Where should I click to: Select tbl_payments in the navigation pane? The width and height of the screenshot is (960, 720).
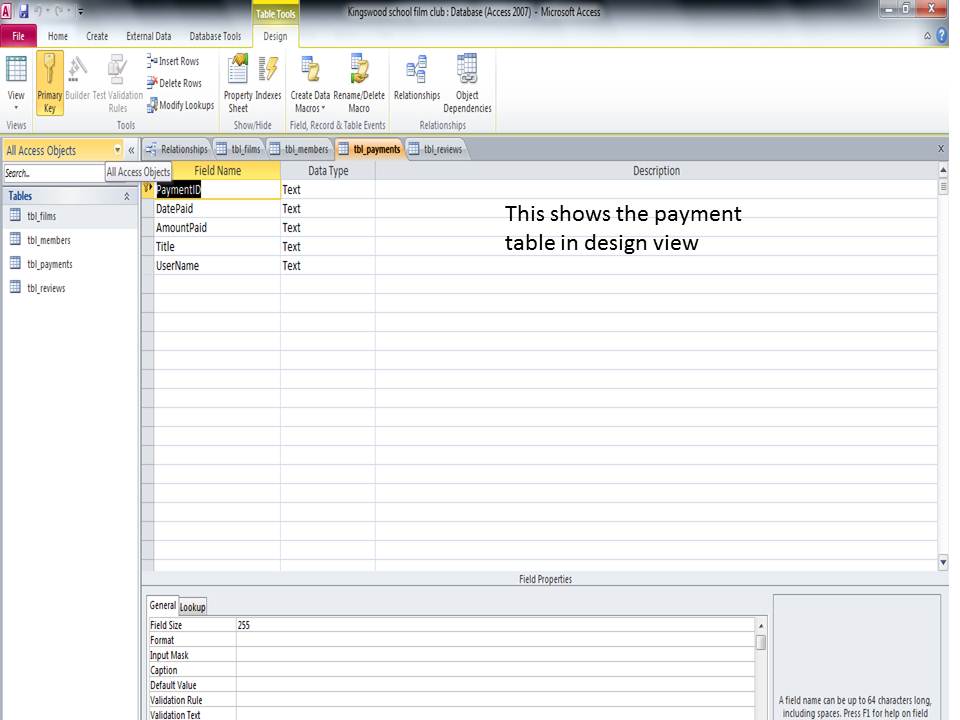50,264
